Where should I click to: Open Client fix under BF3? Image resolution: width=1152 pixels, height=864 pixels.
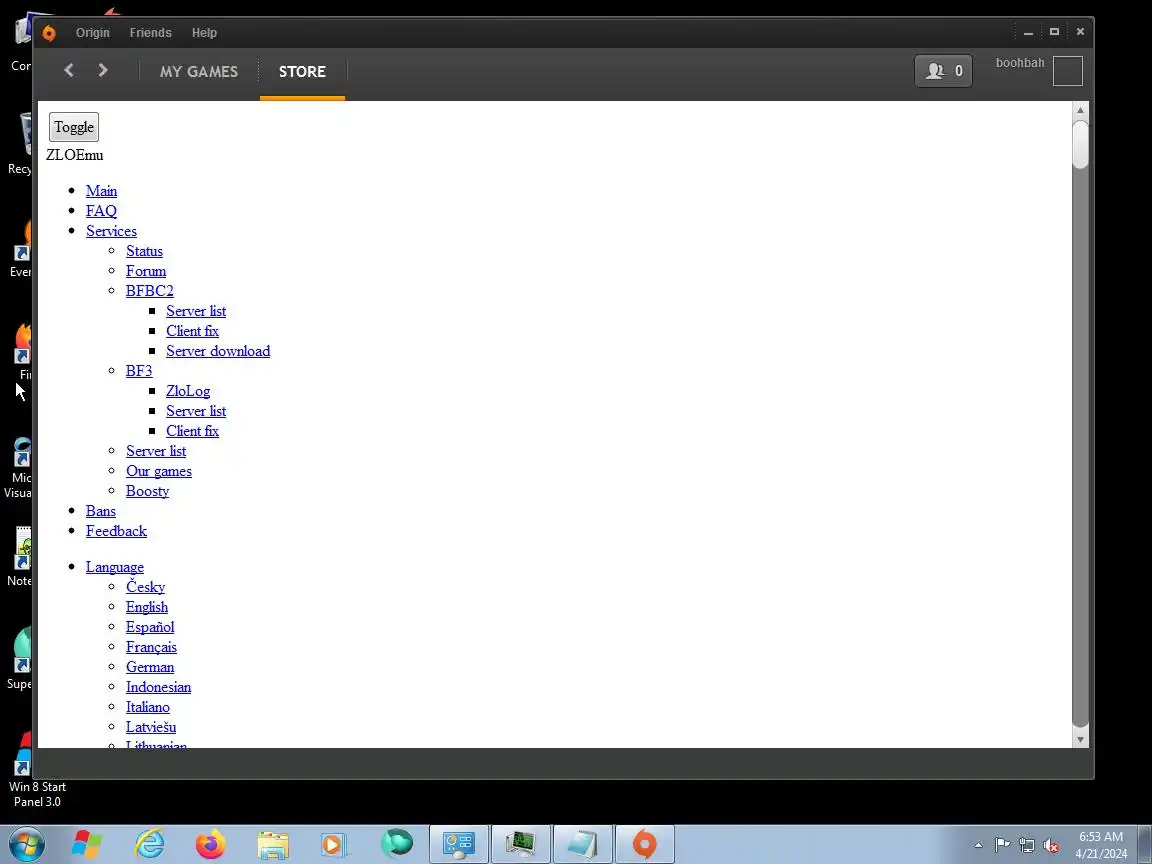pyautogui.click(x=192, y=431)
